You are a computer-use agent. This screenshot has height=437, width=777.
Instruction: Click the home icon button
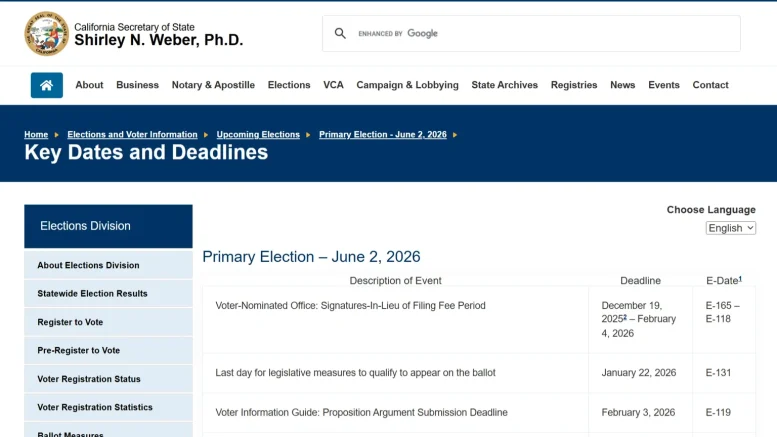[x=47, y=85]
